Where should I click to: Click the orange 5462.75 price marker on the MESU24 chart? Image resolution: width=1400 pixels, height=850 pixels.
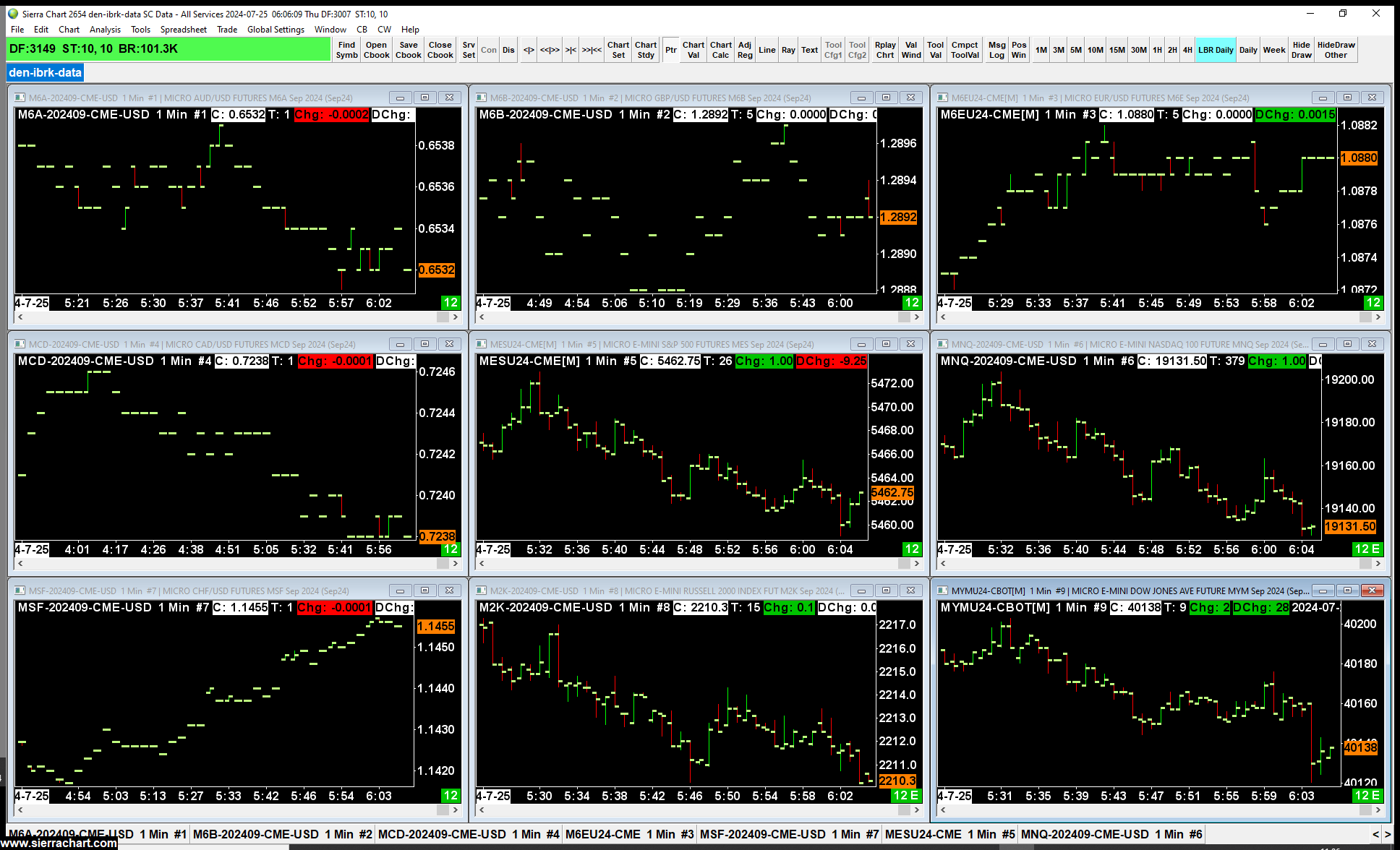coord(892,492)
